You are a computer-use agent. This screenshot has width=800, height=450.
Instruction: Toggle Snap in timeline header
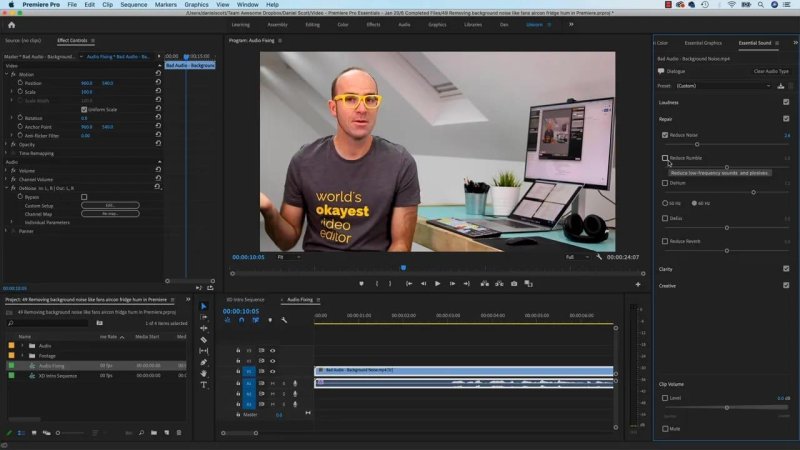241,320
